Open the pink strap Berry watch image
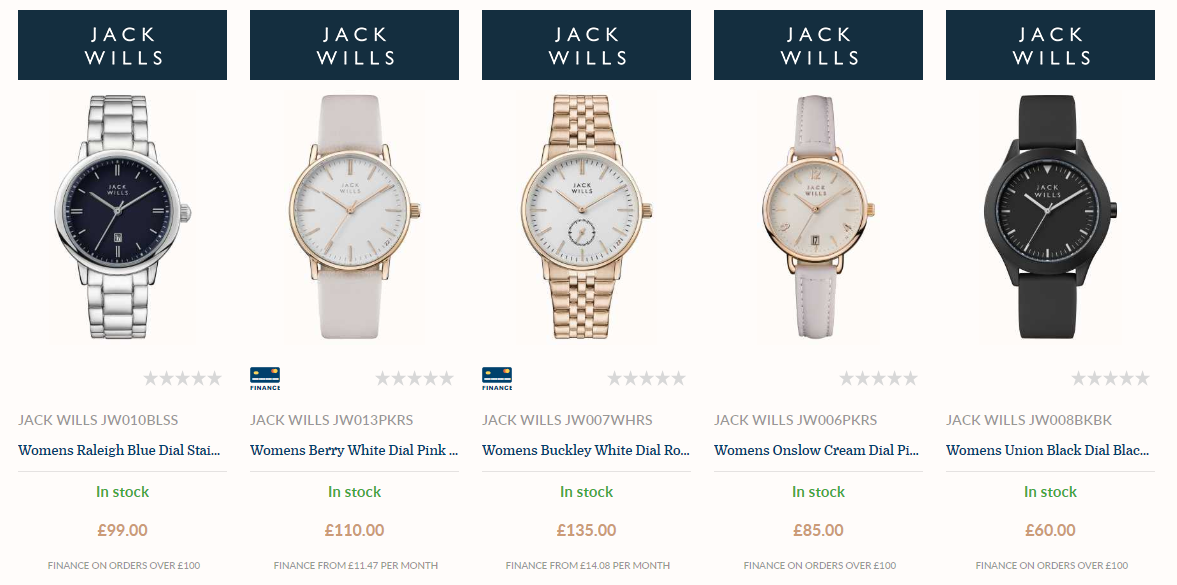This screenshot has width=1177, height=585. coord(354,216)
